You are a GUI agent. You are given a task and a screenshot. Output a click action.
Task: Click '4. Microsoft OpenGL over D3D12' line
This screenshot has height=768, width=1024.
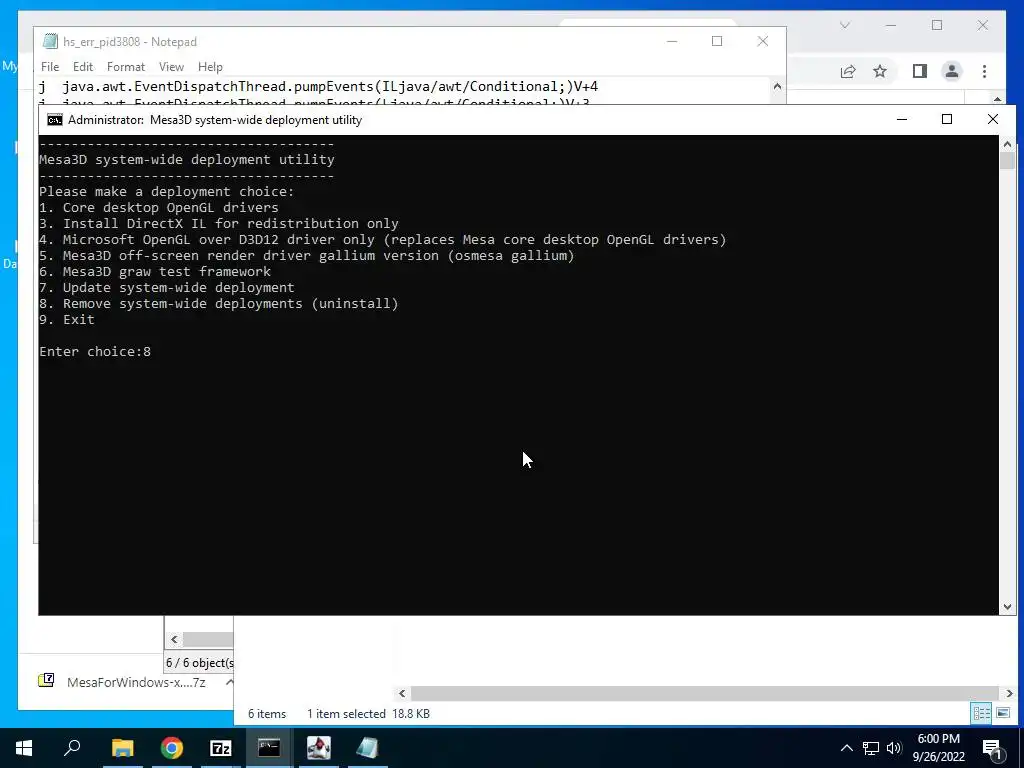(x=383, y=240)
